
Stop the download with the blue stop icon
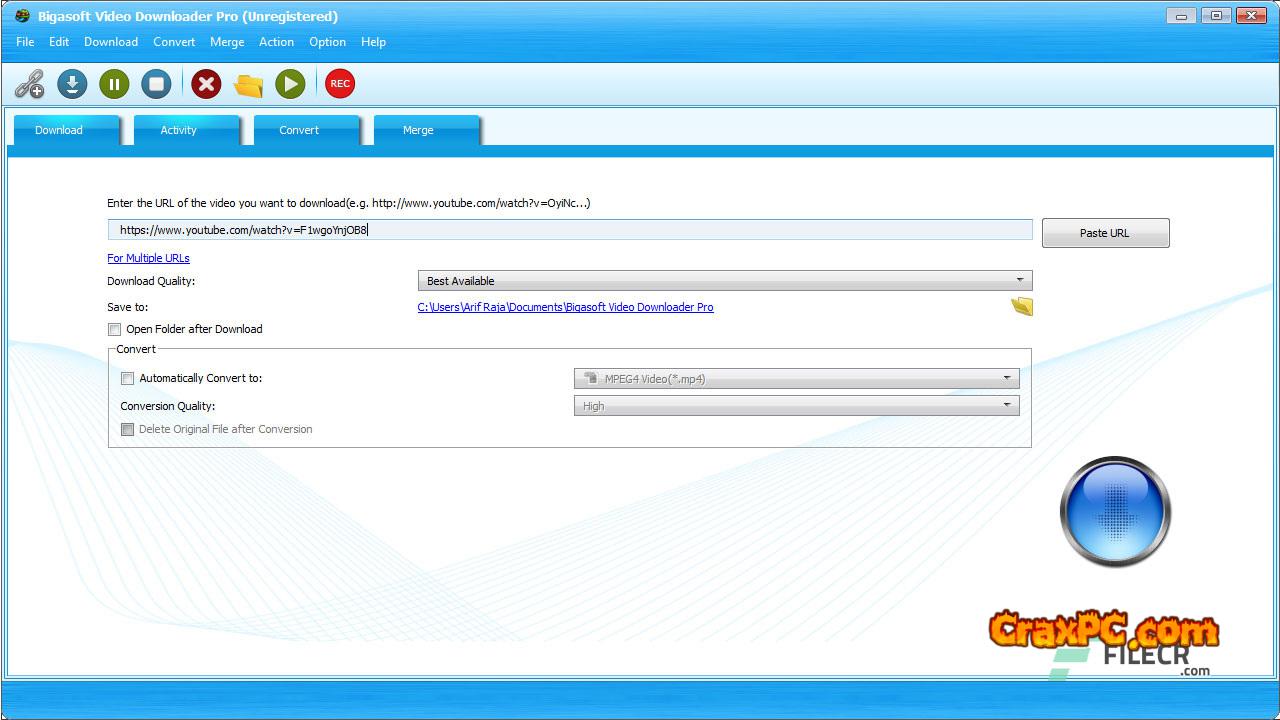pos(156,84)
